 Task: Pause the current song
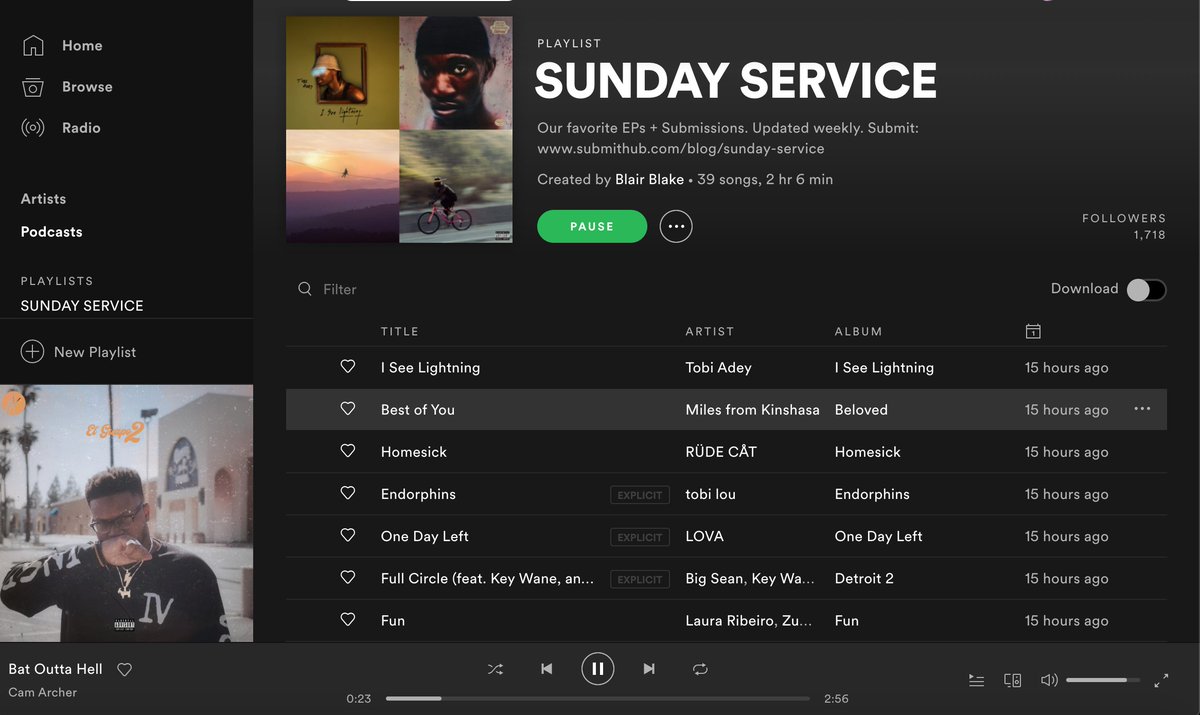[597, 669]
